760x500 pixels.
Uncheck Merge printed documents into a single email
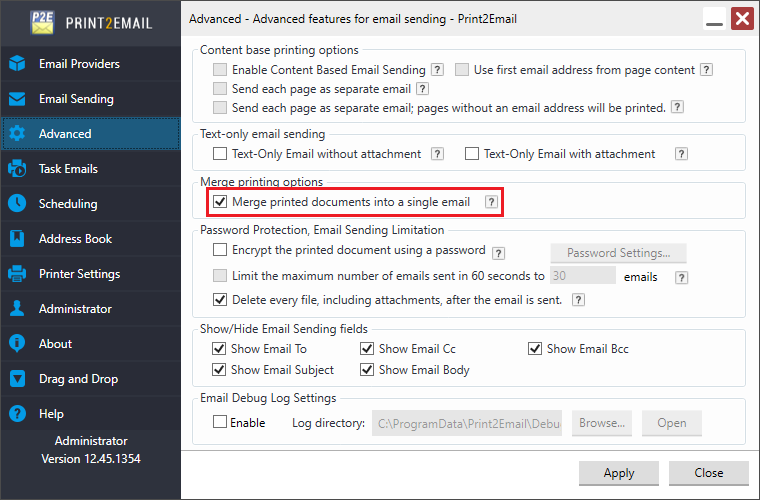point(220,202)
